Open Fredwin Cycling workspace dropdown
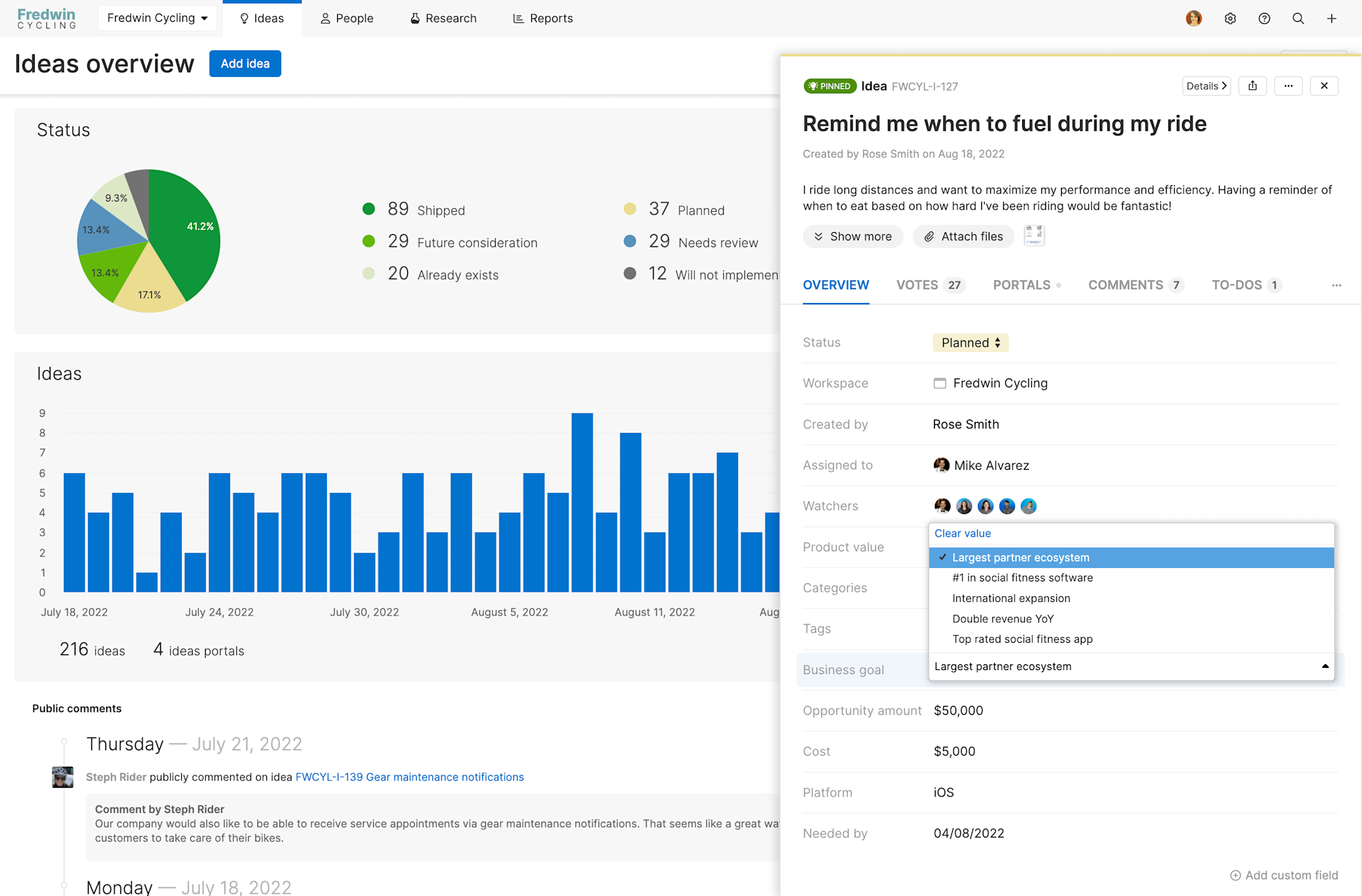Viewport: 1362px width, 896px height. pyautogui.click(x=157, y=18)
